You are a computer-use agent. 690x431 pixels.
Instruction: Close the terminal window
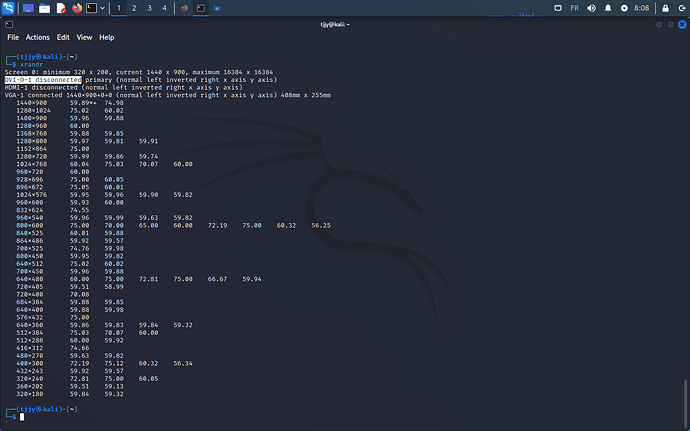(x=682, y=24)
